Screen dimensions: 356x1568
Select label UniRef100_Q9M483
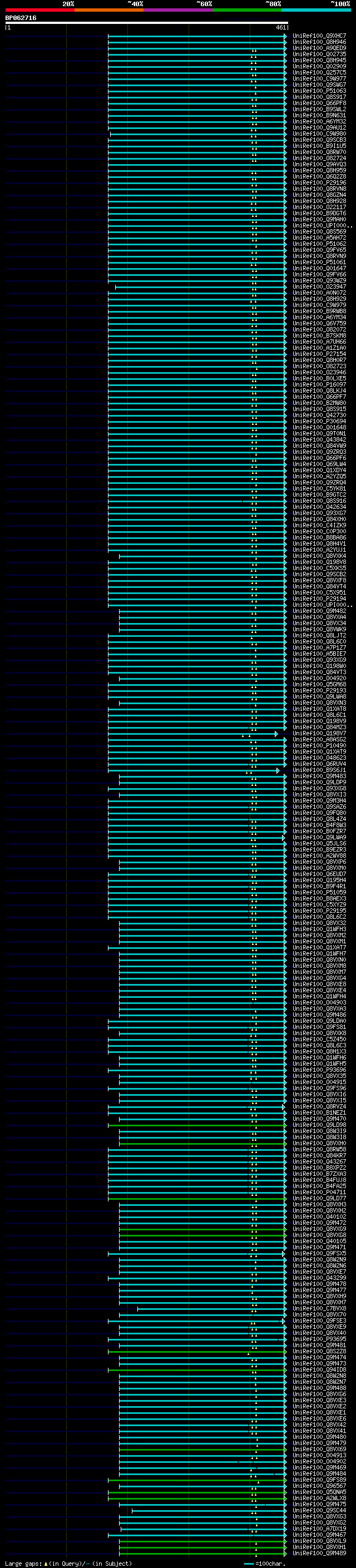[319, 776]
